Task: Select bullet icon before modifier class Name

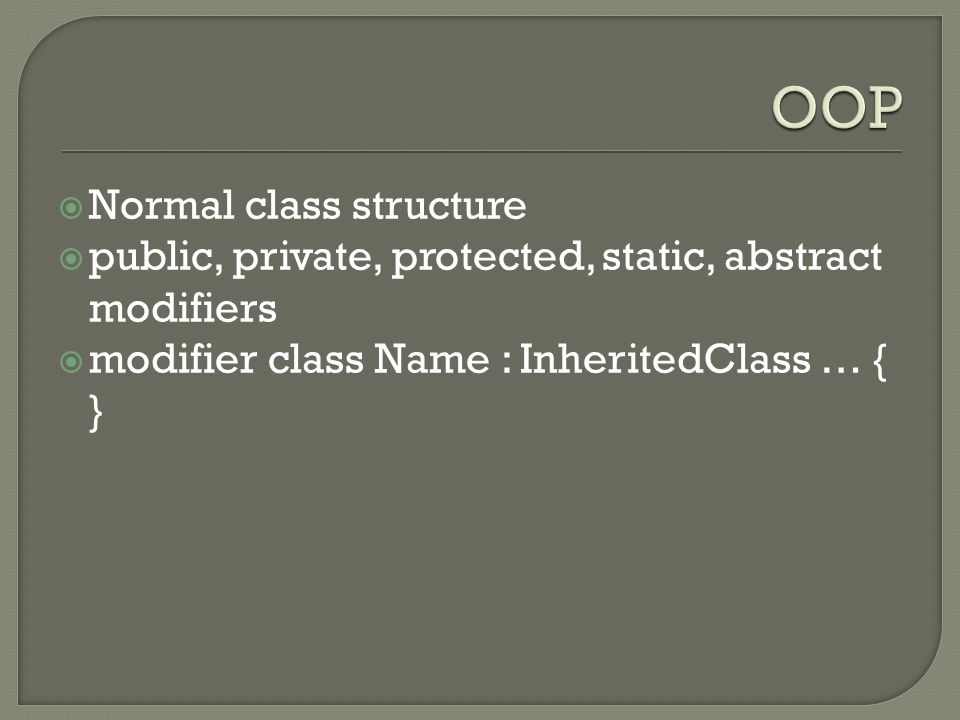Action: point(71,362)
